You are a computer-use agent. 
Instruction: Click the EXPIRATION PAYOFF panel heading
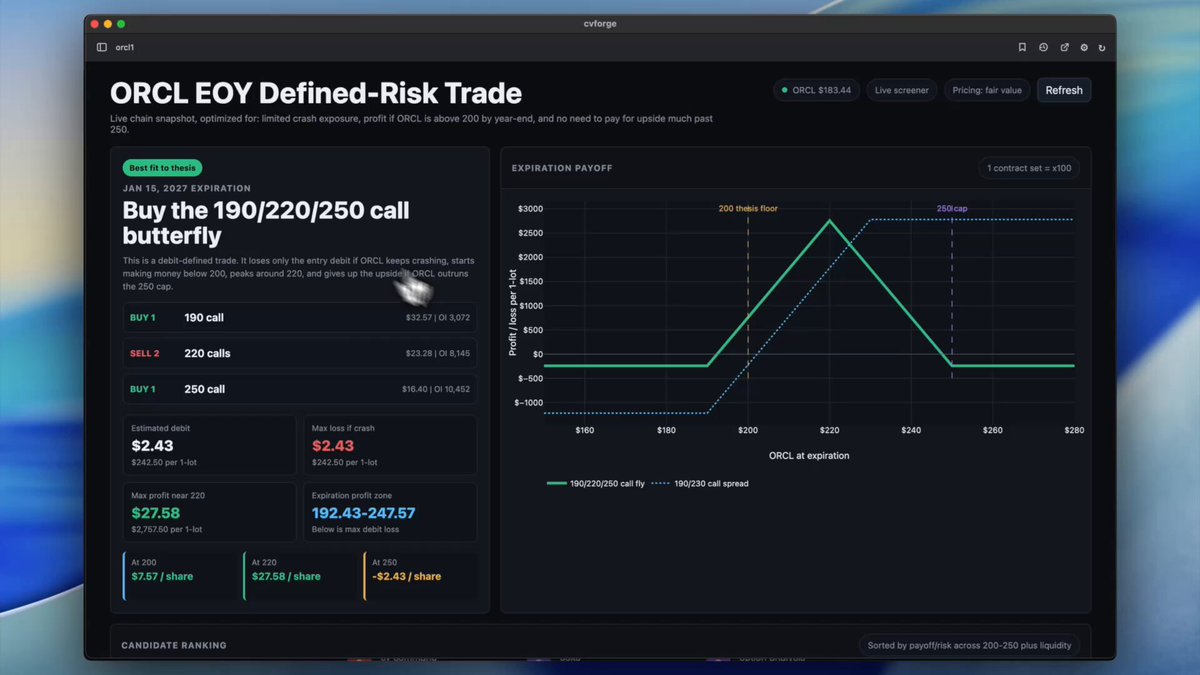click(x=562, y=168)
